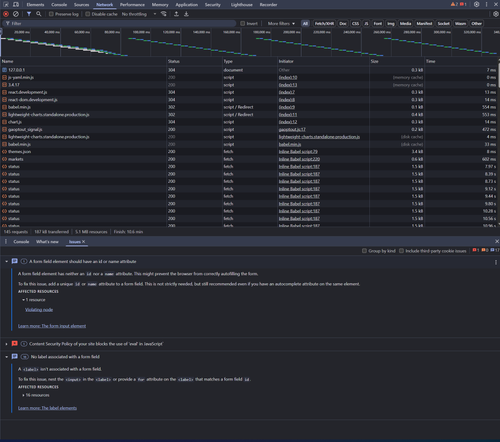Clear the network log
This screenshot has width=500, height=442.
pyautogui.click(x=16, y=14)
